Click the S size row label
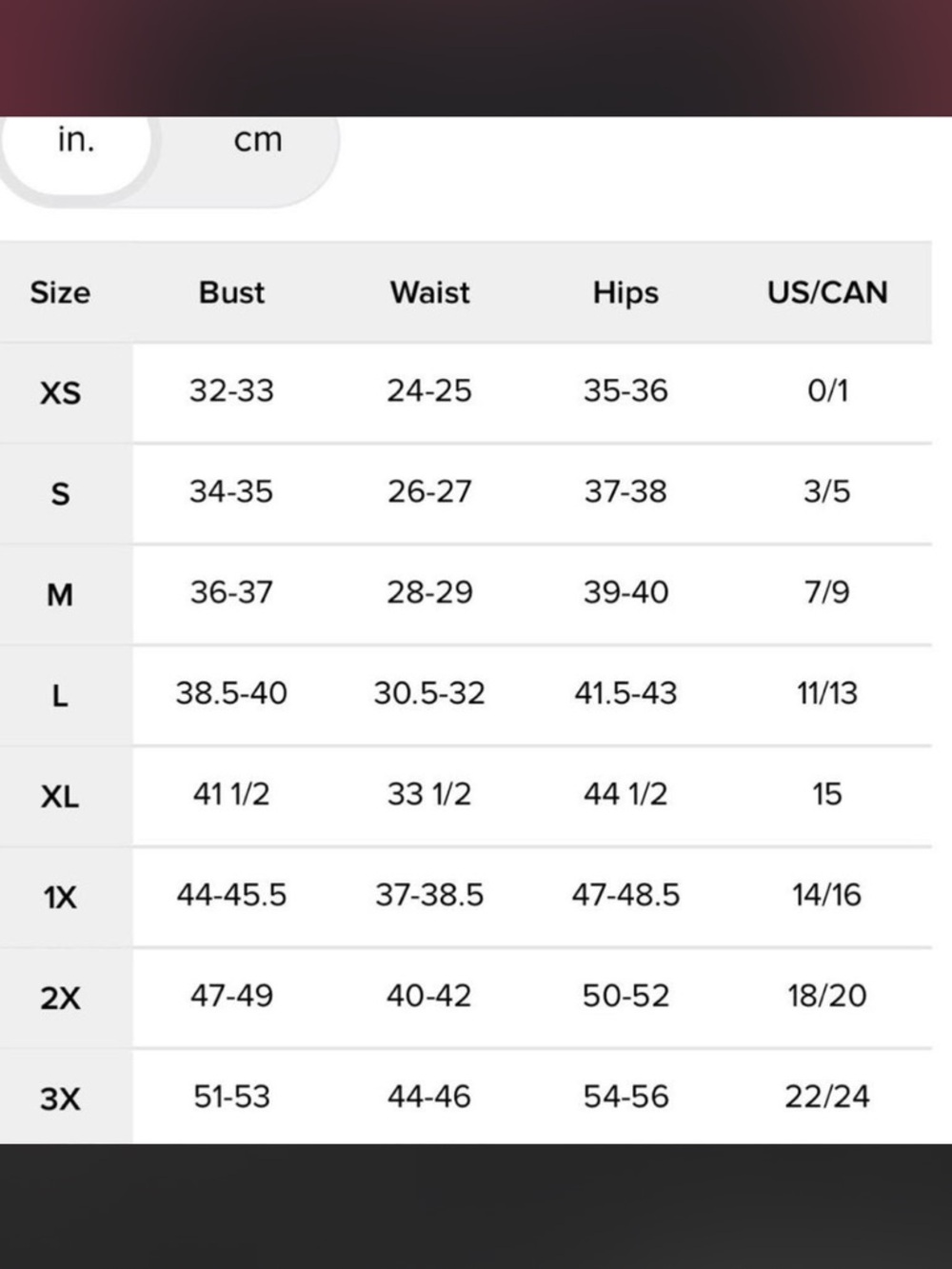The height and width of the screenshot is (1269, 952). tap(60, 493)
